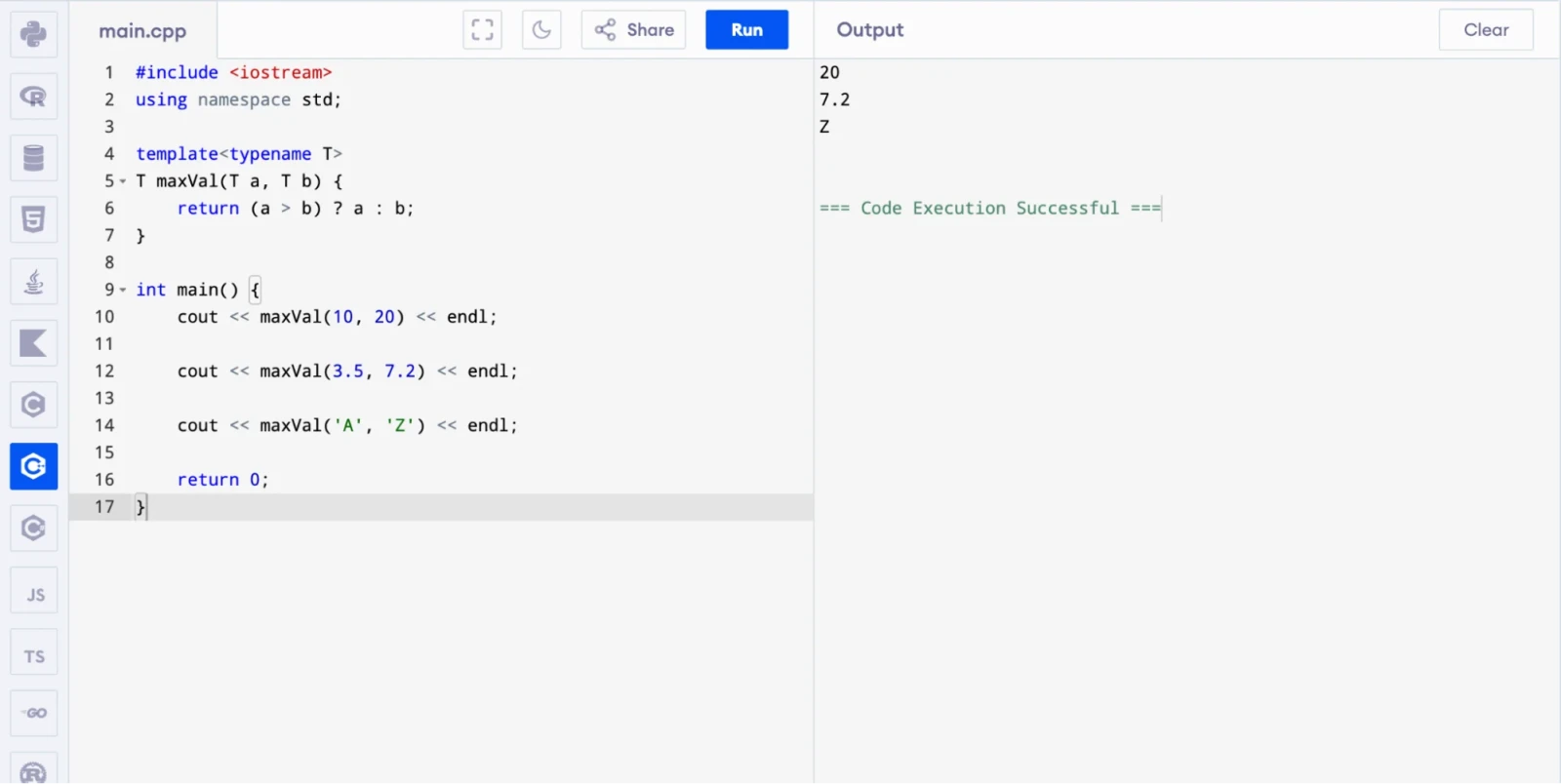Select the main.cpp file tab
The image size is (1561, 784).
pos(142,30)
